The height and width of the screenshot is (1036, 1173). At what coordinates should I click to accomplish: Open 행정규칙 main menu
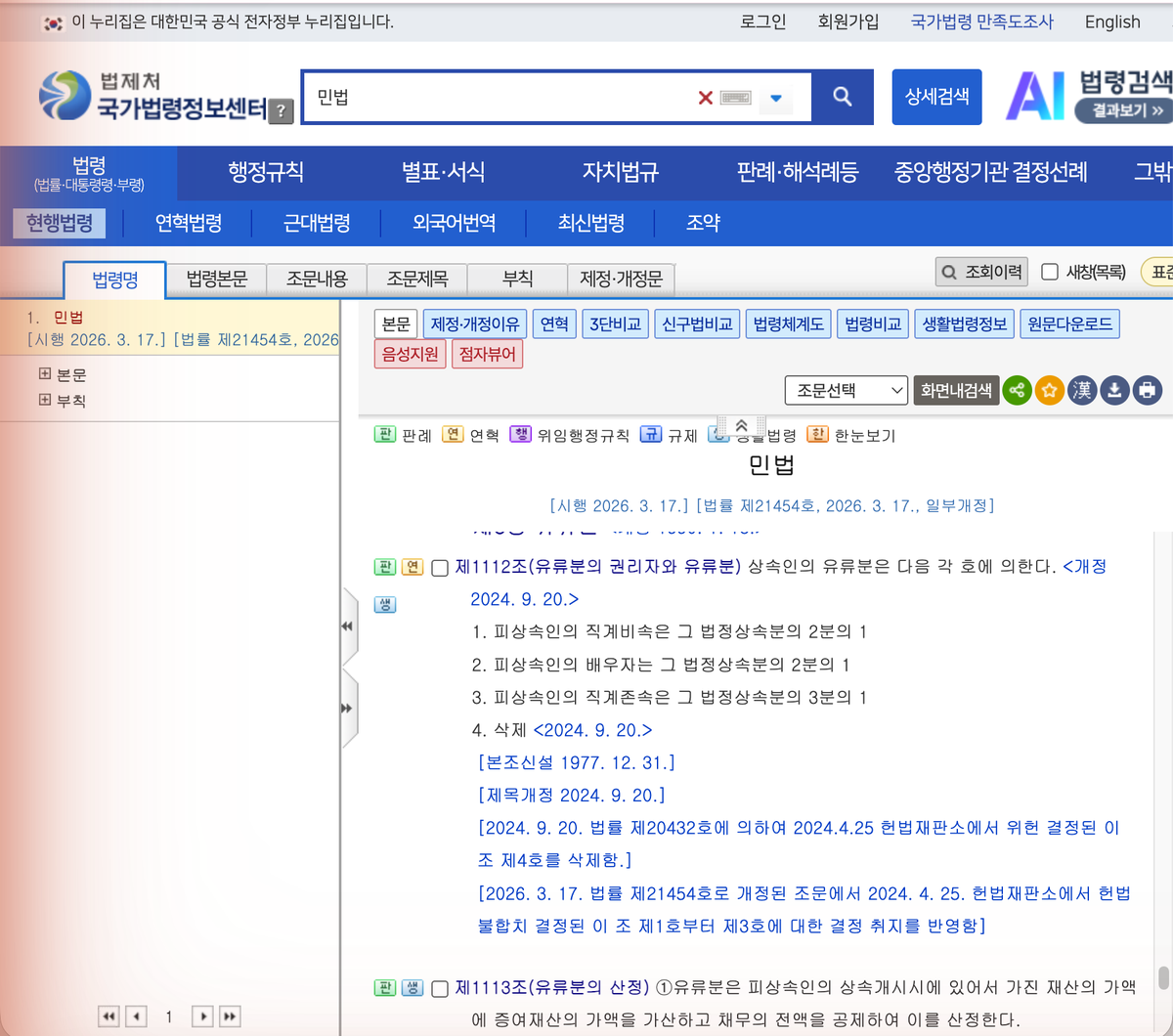coord(266,173)
